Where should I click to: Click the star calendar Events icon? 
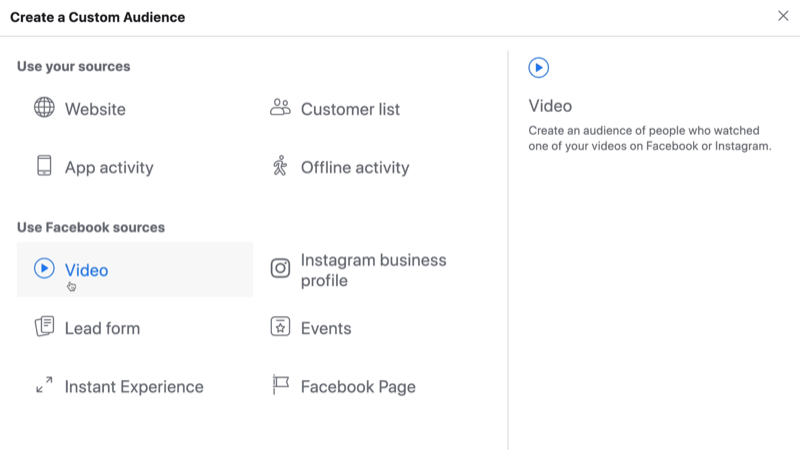pyautogui.click(x=280, y=327)
